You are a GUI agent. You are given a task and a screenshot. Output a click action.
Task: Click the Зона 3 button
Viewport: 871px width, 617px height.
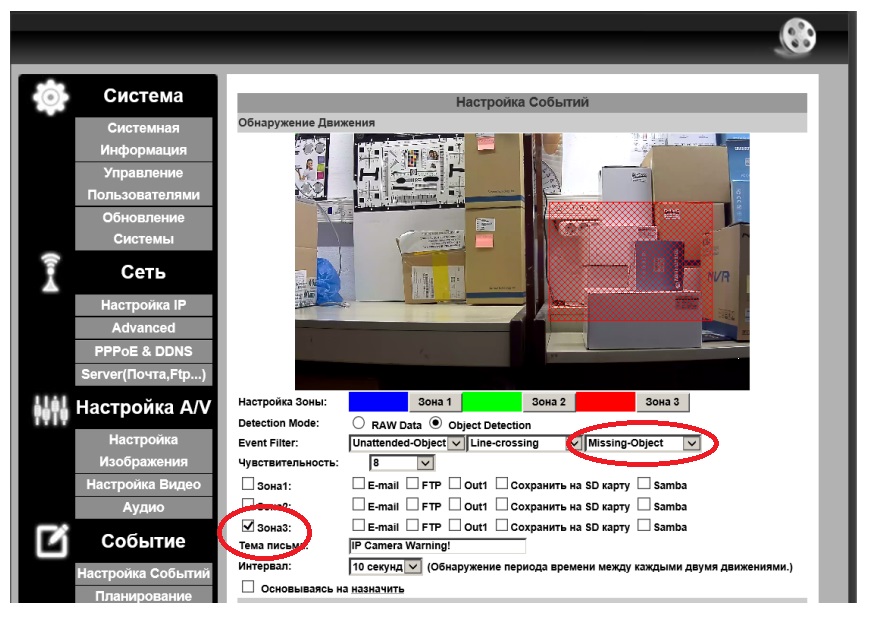(662, 402)
